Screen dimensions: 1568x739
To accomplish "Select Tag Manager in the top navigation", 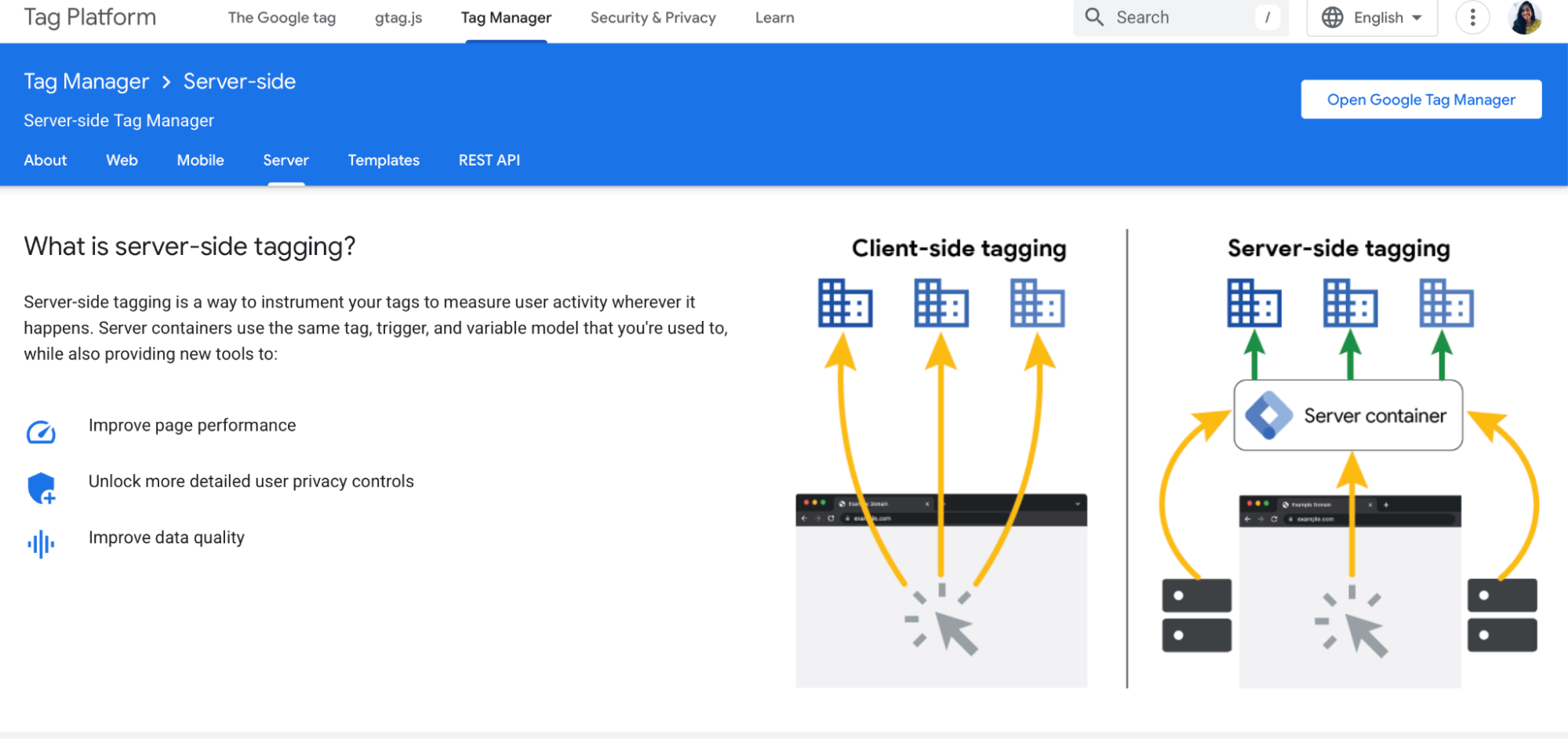I will (505, 16).
